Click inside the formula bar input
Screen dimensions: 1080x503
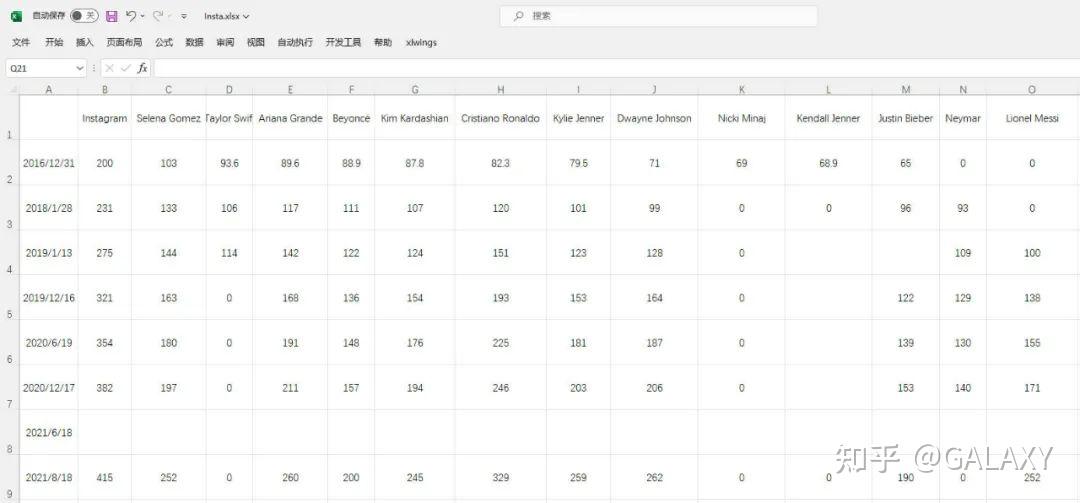[x=616, y=68]
